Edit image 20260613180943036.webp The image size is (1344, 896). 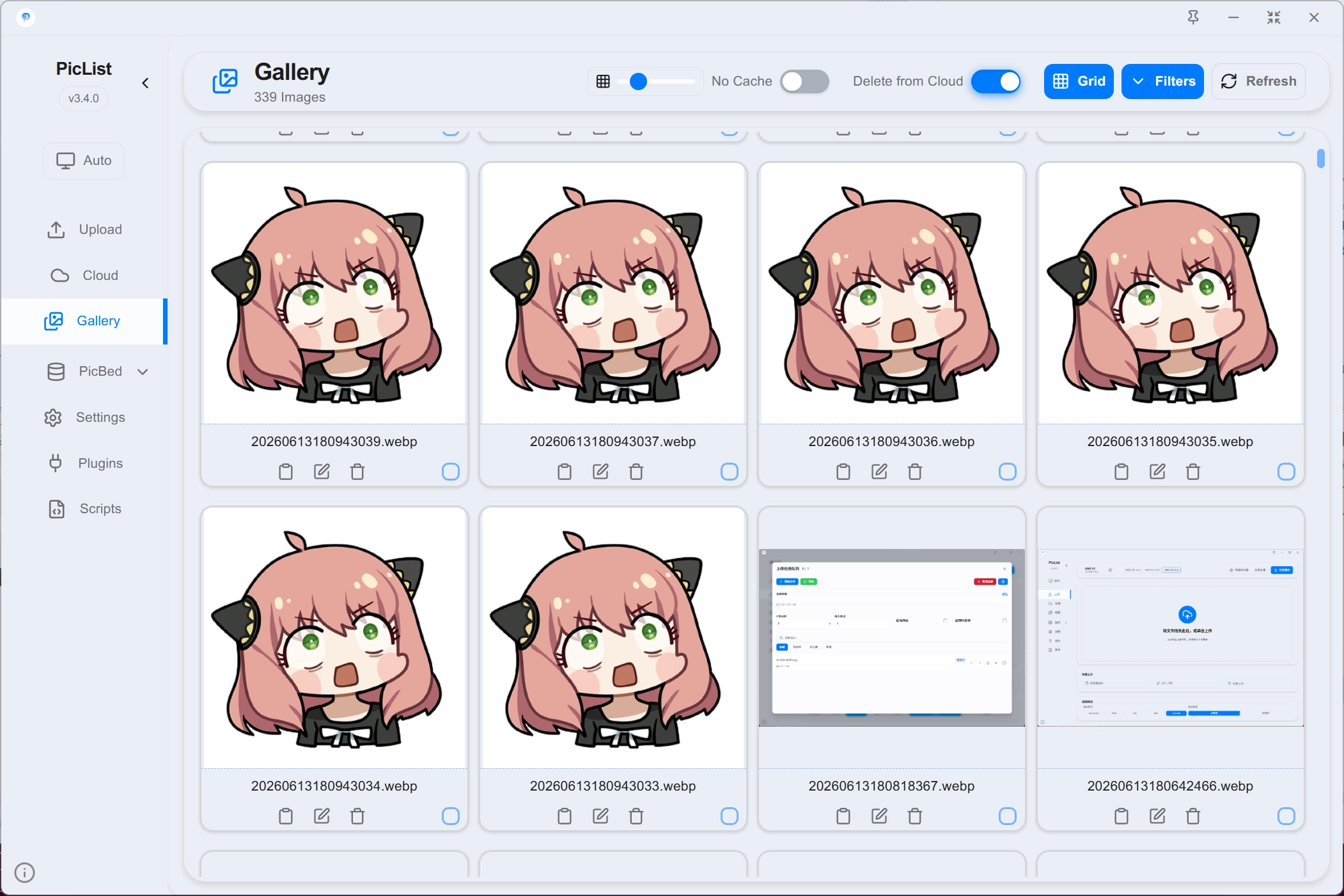pos(879,472)
